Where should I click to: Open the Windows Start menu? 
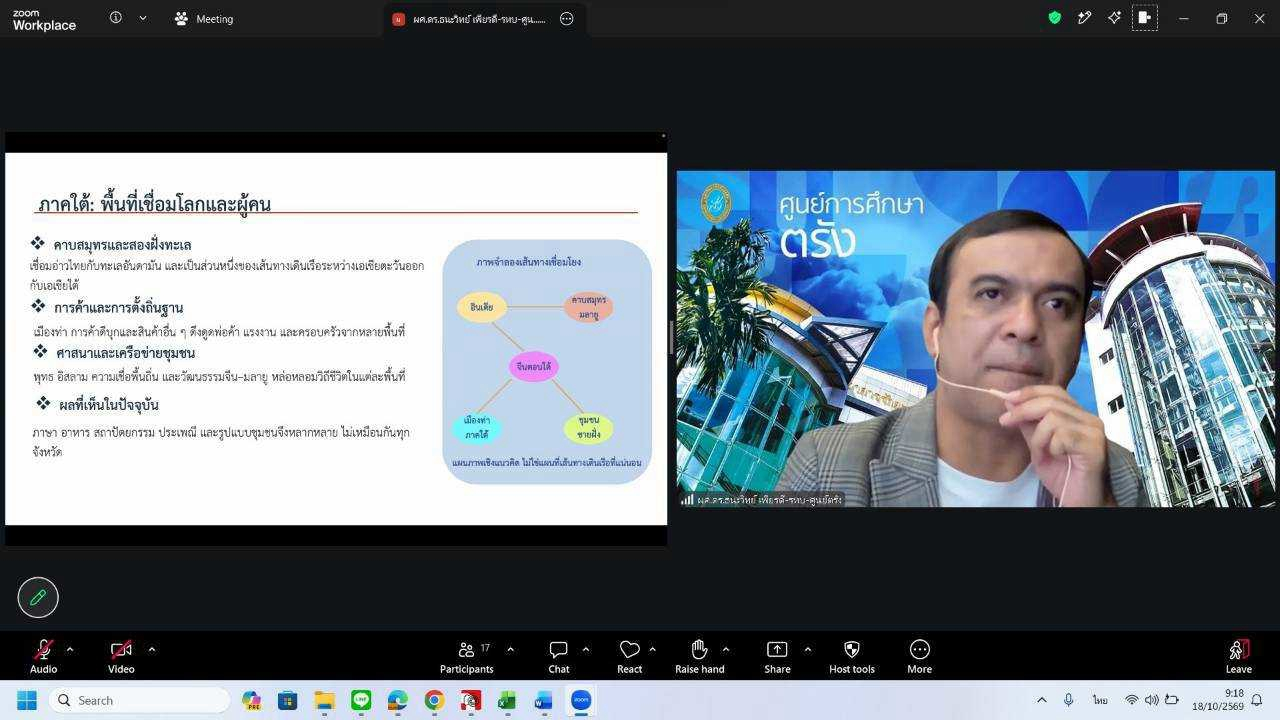[27, 700]
